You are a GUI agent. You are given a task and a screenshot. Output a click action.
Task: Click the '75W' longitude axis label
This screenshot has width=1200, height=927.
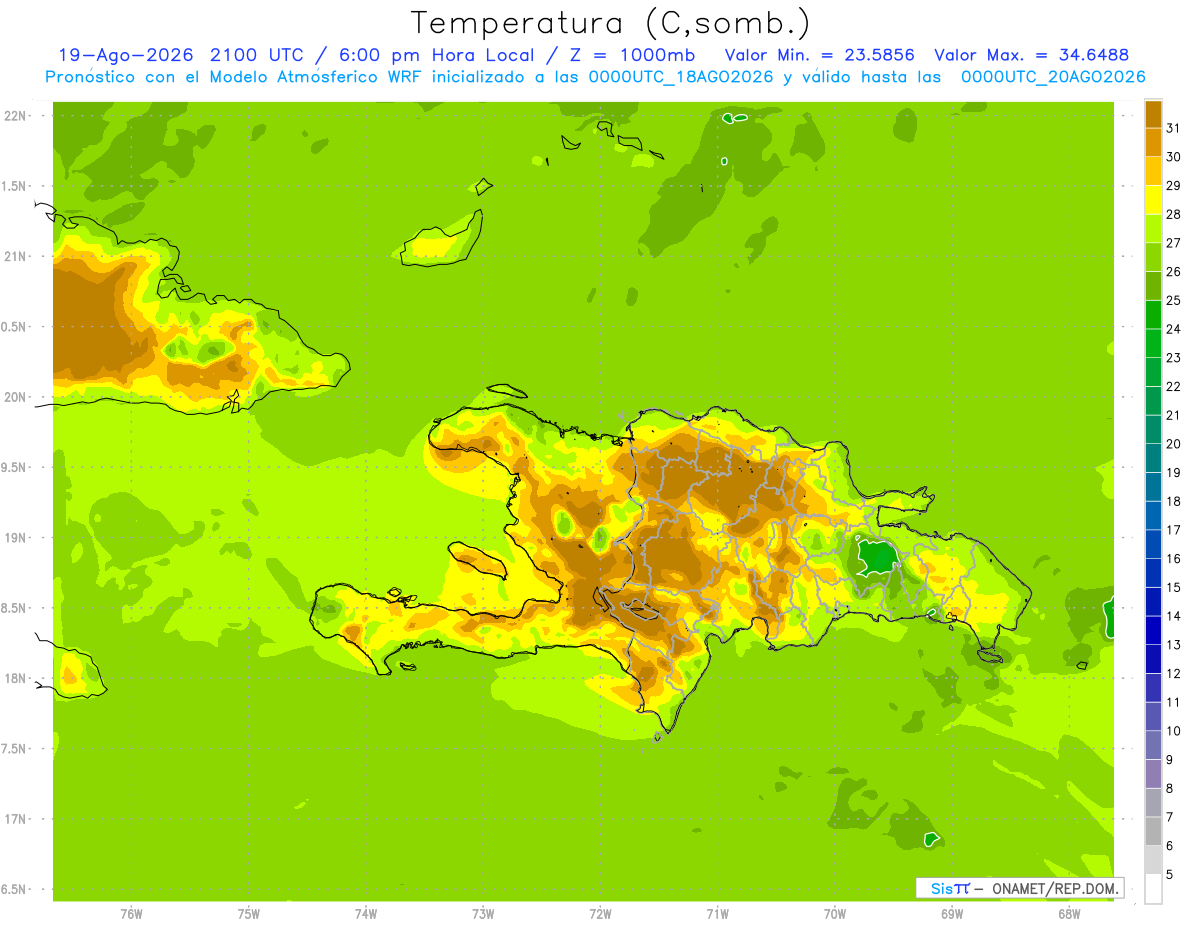tap(249, 914)
